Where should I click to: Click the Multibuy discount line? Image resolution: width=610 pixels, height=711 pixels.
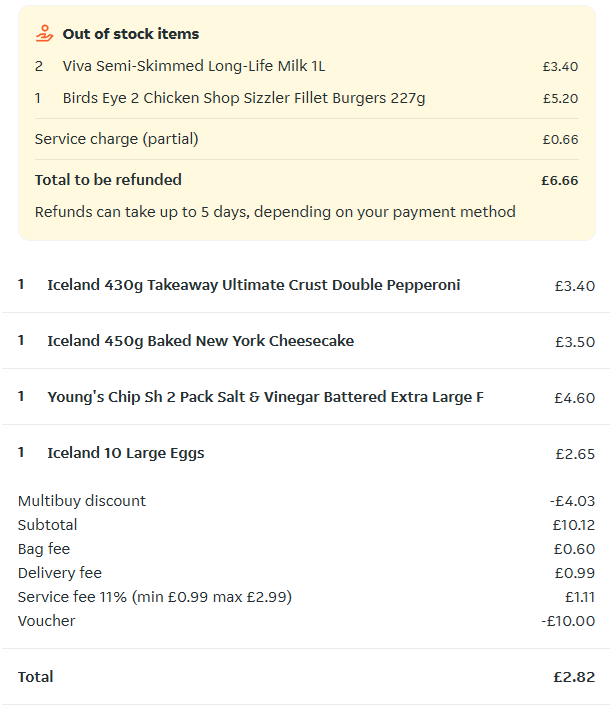click(x=82, y=501)
